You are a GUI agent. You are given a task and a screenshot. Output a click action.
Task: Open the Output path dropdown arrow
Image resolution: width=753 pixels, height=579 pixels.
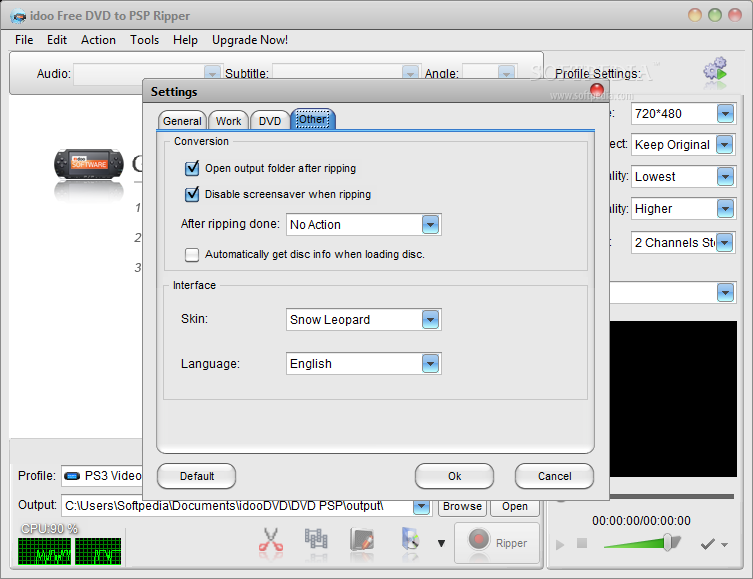421,506
